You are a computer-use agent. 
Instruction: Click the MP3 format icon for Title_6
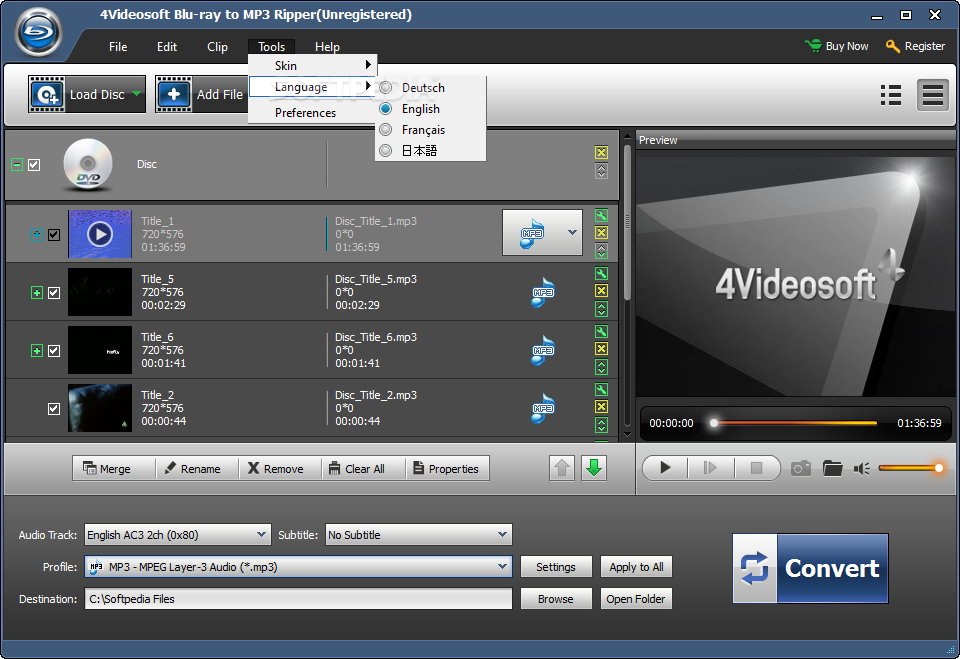tap(542, 350)
